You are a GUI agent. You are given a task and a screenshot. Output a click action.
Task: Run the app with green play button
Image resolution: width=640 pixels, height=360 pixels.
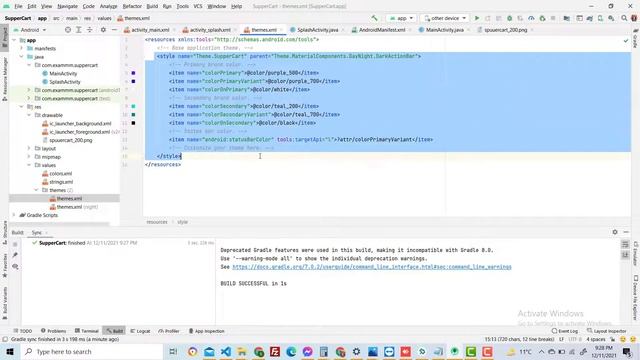click(476, 18)
